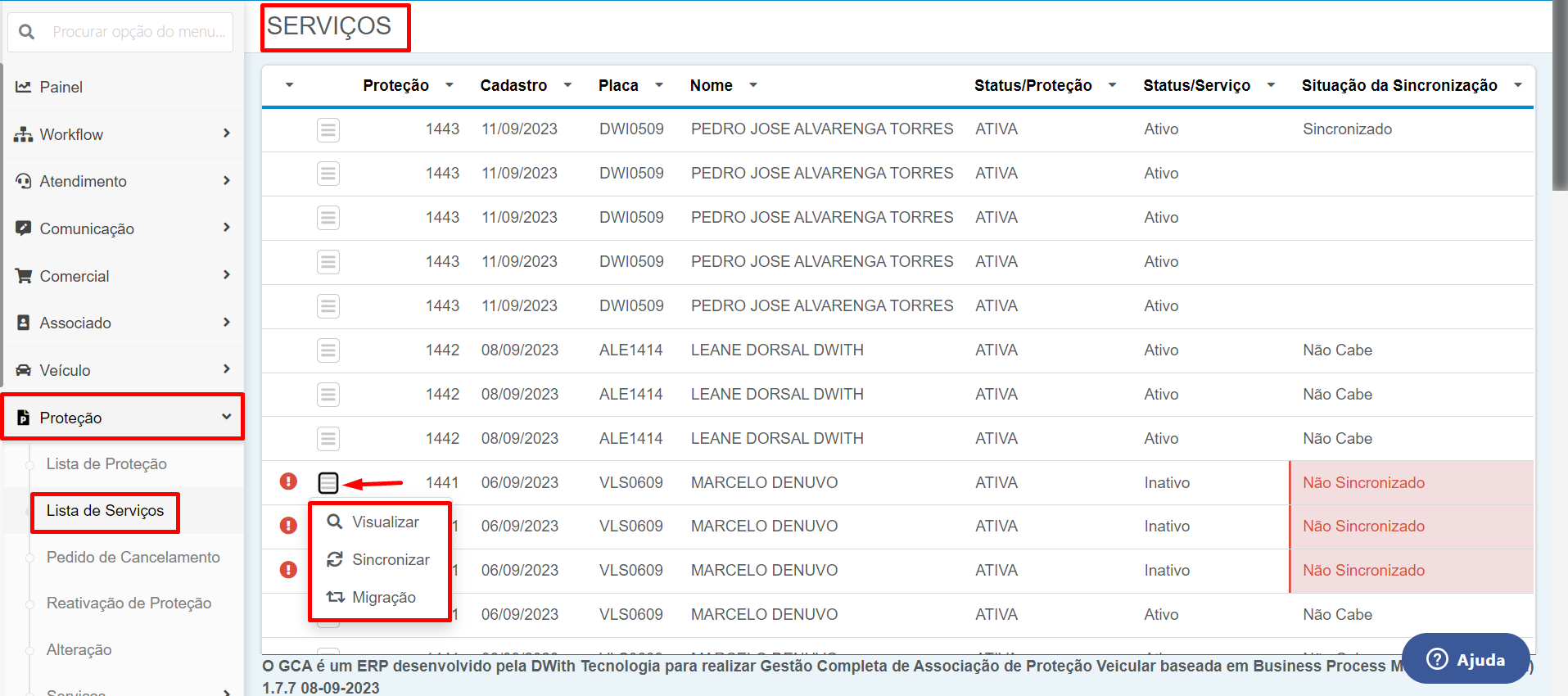This screenshot has width=1568, height=696.
Task: Open Reativação de Proteção submenu item
Action: click(129, 603)
